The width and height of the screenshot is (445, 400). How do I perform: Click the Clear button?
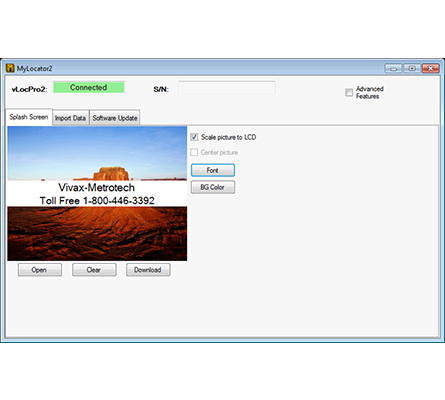(x=94, y=270)
